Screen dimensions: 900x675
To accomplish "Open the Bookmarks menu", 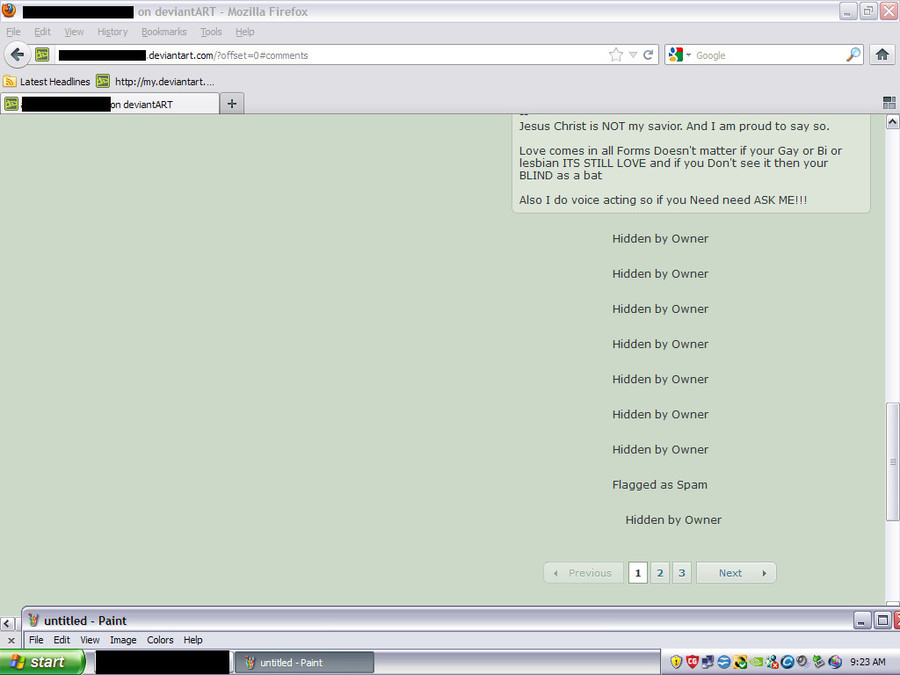I will (164, 32).
